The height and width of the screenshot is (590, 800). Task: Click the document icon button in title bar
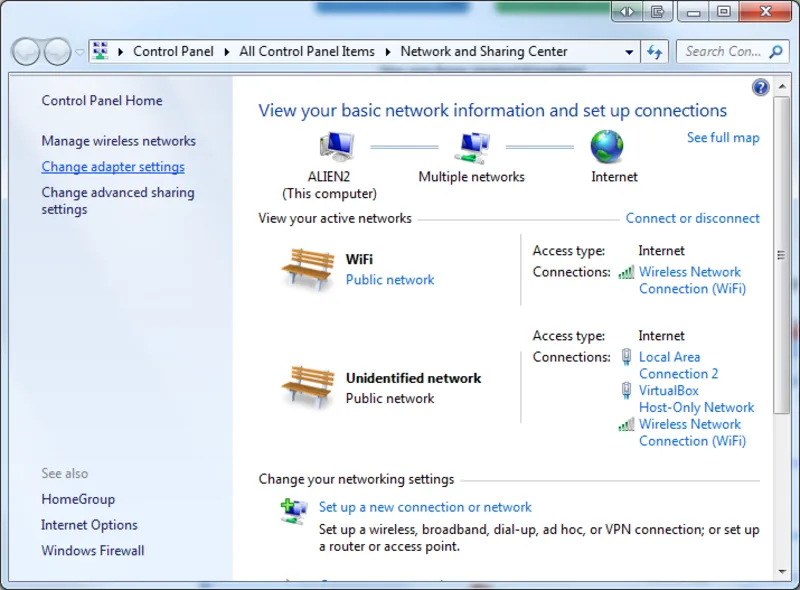(x=658, y=12)
